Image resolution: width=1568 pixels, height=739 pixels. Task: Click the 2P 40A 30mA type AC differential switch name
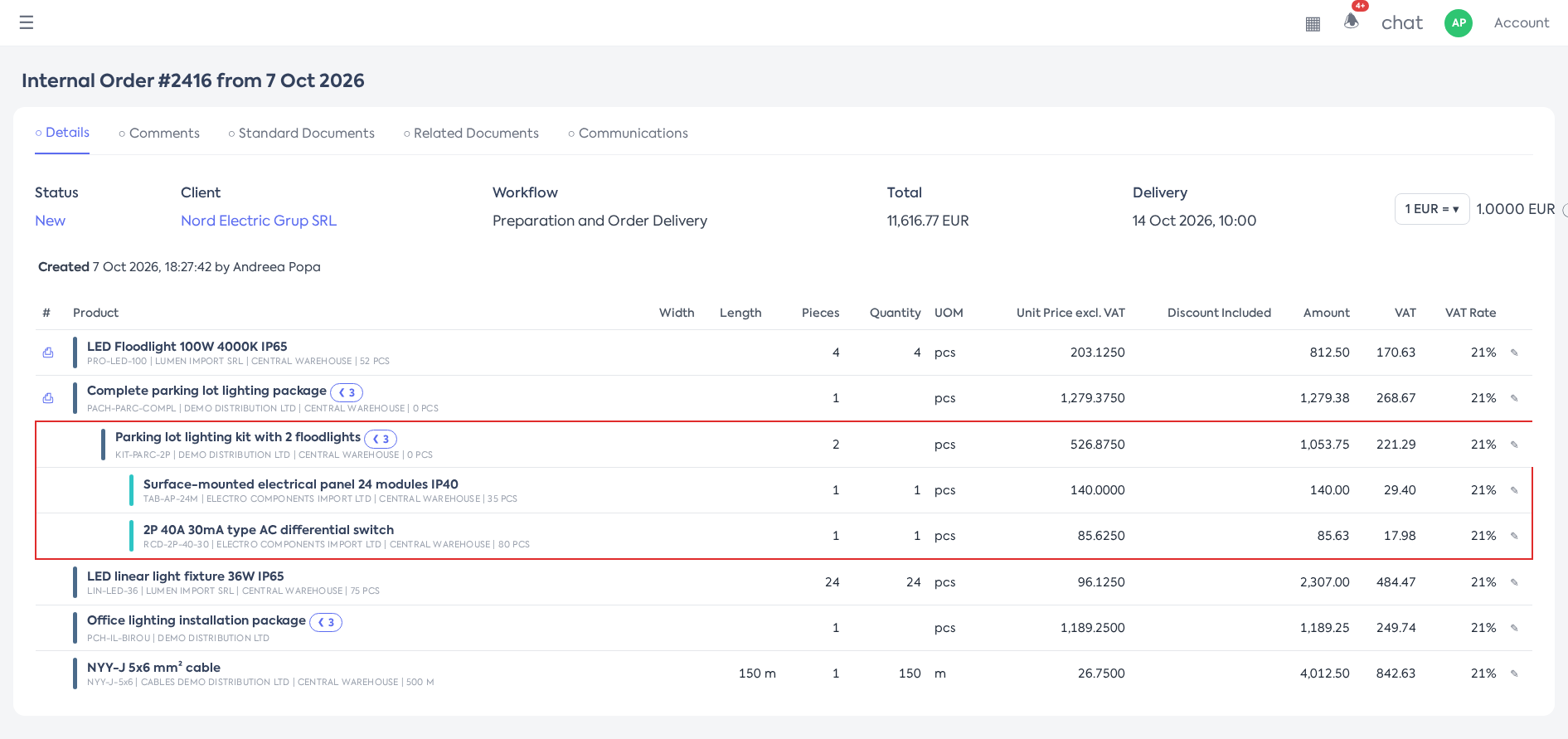269,530
